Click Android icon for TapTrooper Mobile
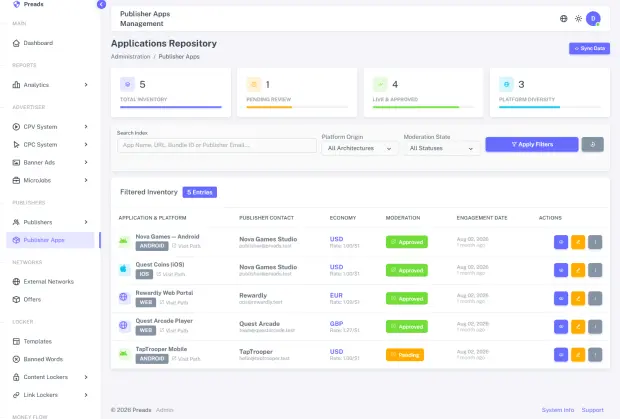620x419 pixels. (x=123, y=353)
